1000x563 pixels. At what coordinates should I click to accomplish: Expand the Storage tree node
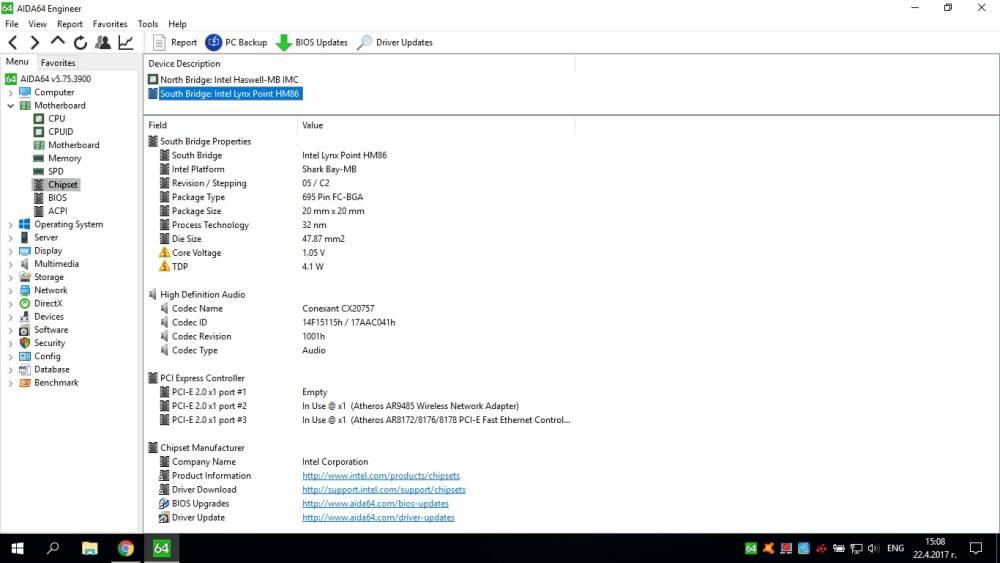pos(10,277)
